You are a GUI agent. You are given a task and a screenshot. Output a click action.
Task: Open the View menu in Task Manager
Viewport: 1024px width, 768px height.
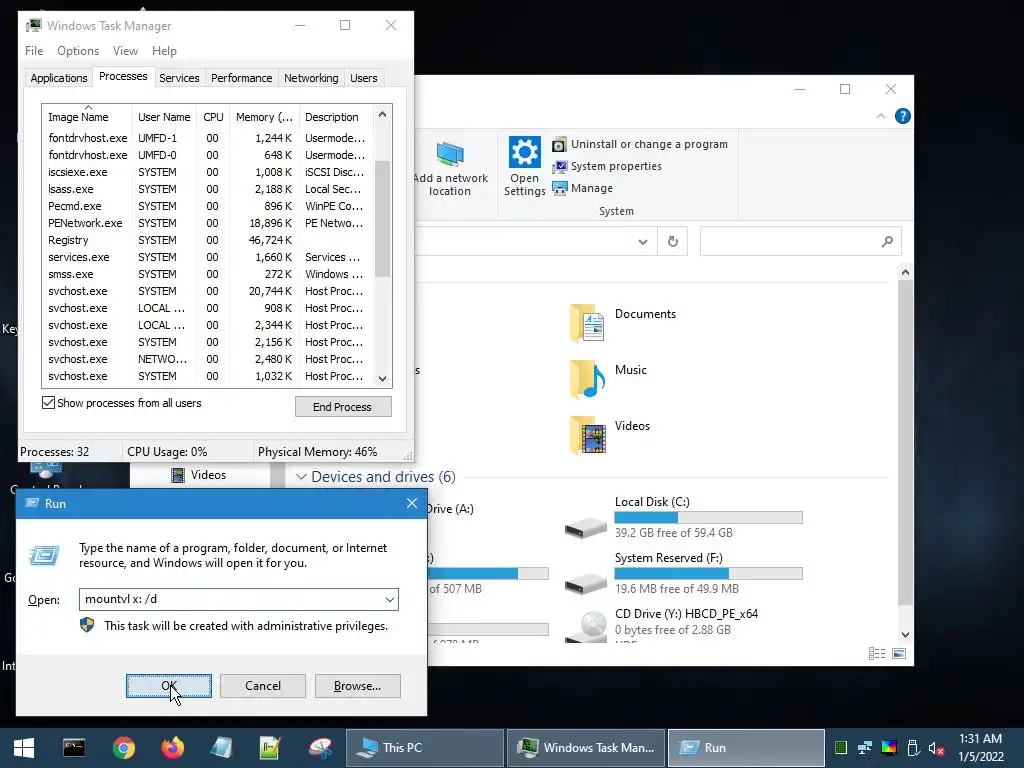click(x=125, y=51)
